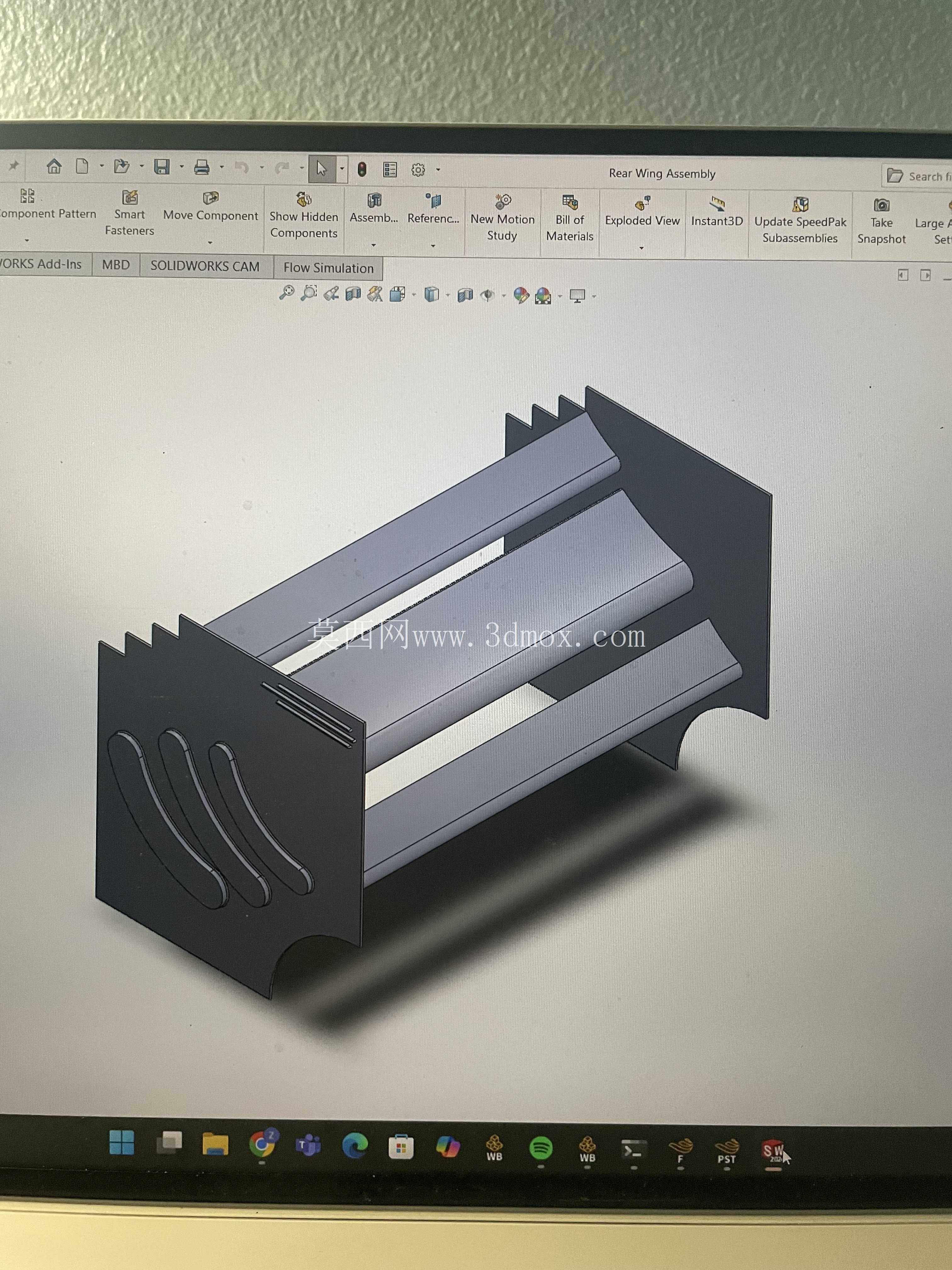Click the Terminal icon on taskbar
952x1270 pixels.
pos(633,1150)
